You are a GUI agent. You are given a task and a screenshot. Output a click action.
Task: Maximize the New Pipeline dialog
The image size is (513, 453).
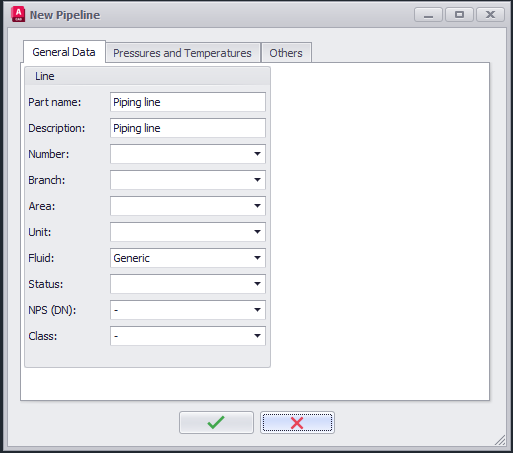click(x=459, y=15)
